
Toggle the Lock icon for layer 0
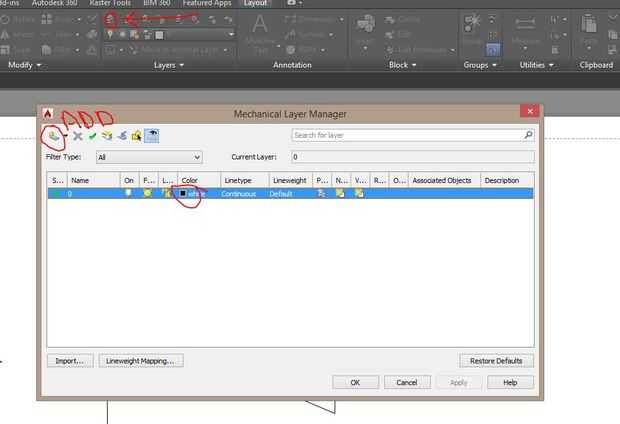coord(166,193)
